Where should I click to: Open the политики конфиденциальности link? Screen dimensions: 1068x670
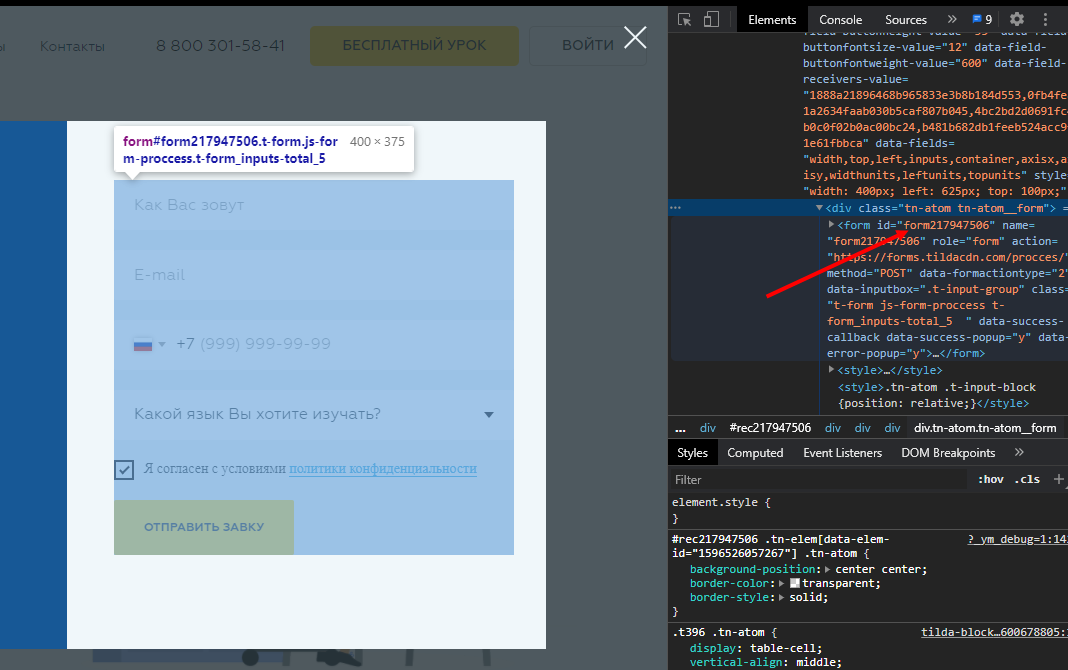pos(383,469)
